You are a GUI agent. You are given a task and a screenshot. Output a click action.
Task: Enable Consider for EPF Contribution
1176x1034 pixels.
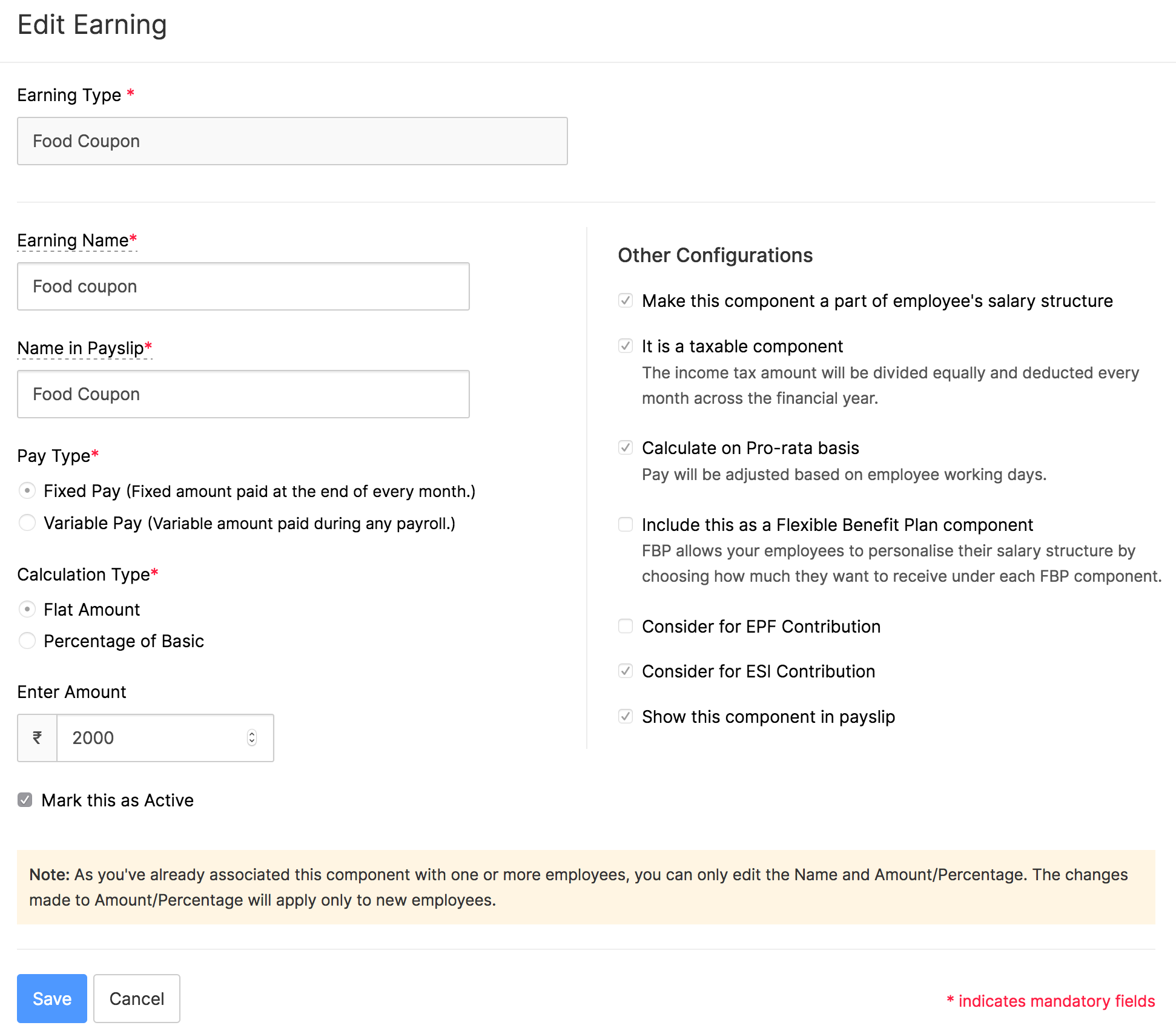click(x=626, y=626)
